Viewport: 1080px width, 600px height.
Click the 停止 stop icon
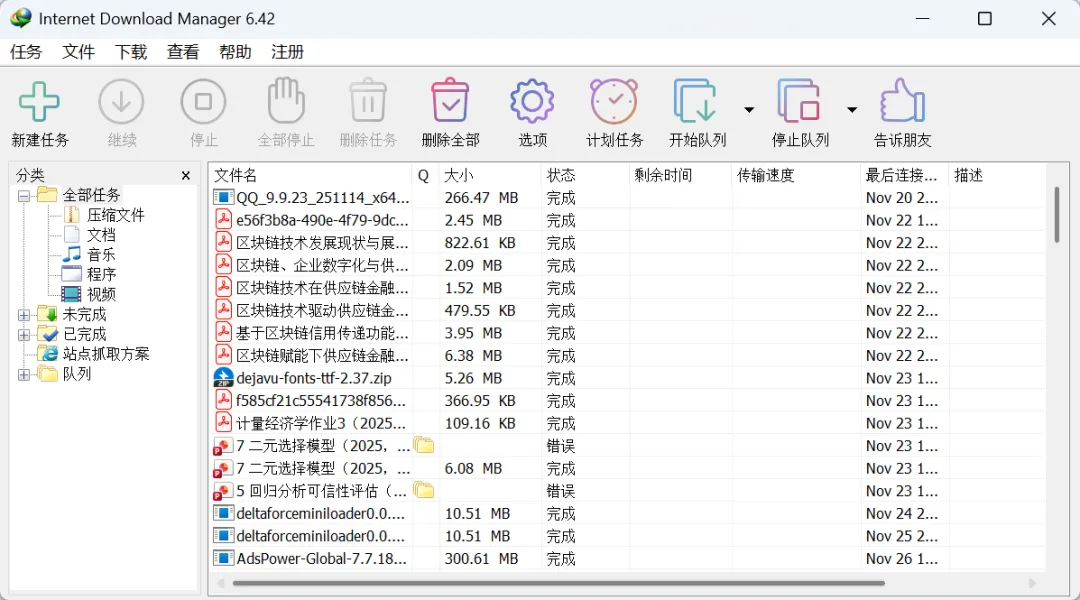point(203,101)
